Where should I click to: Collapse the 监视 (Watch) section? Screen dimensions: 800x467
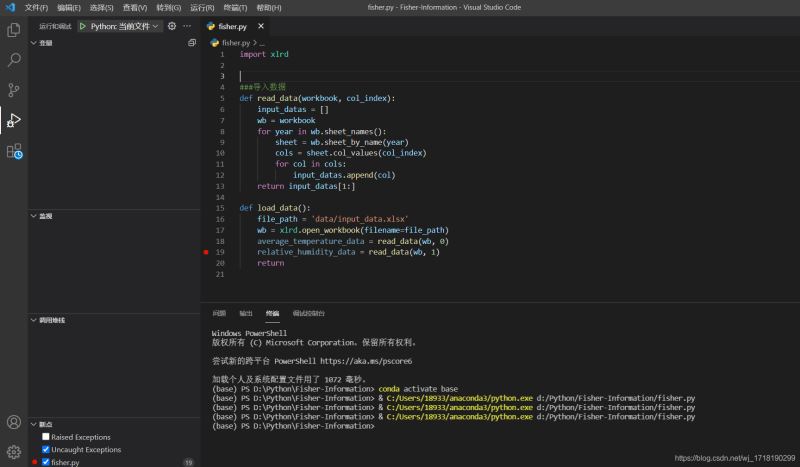45,216
